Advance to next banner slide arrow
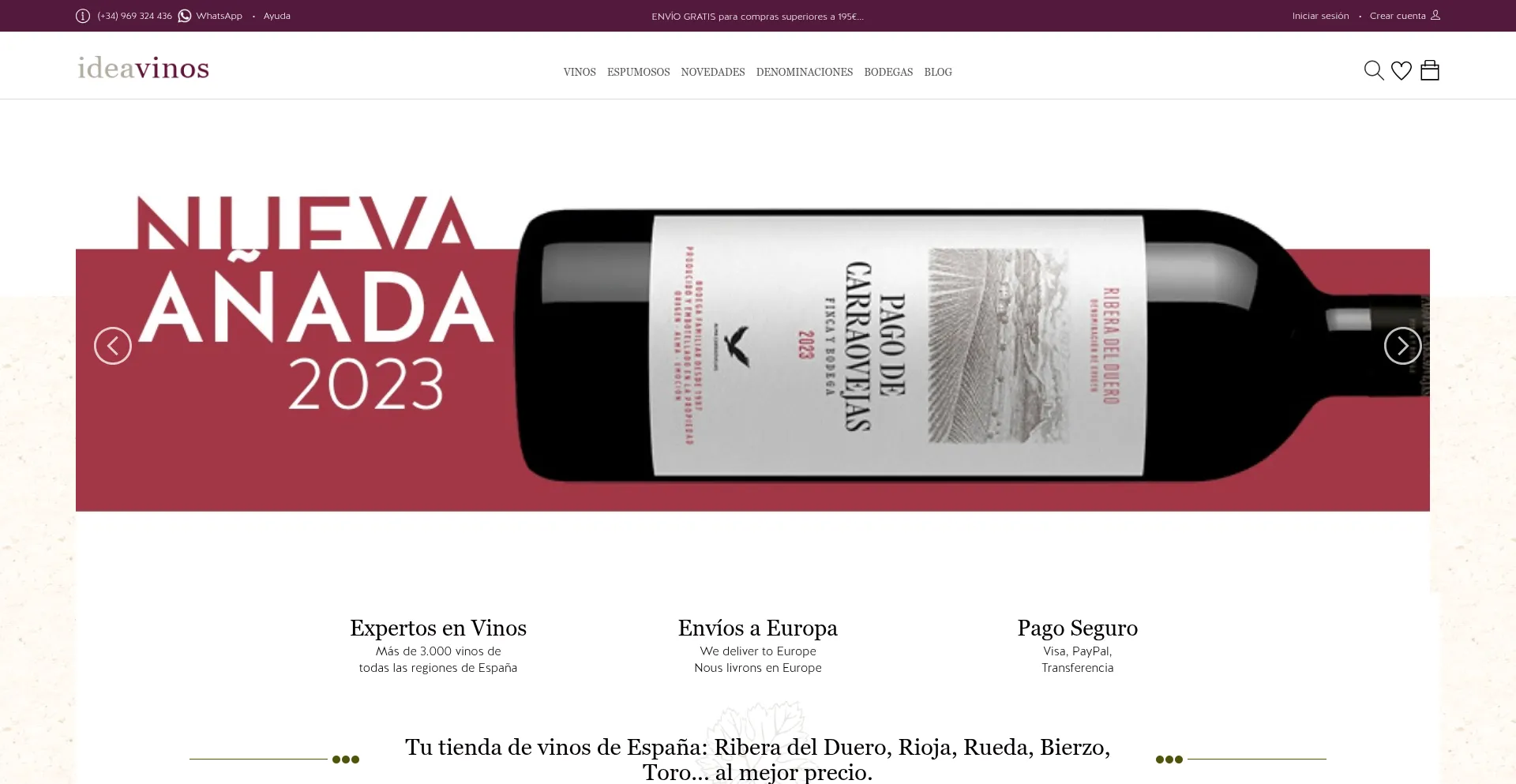Image resolution: width=1516 pixels, height=784 pixels. point(1403,346)
